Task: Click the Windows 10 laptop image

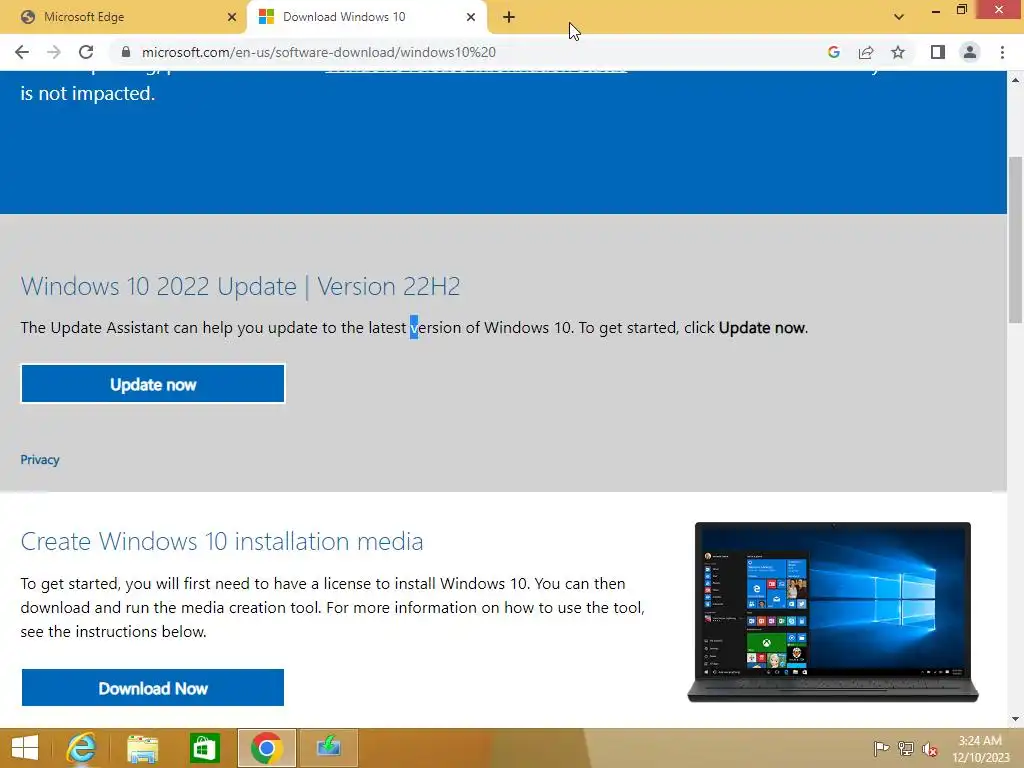Action: click(x=833, y=612)
